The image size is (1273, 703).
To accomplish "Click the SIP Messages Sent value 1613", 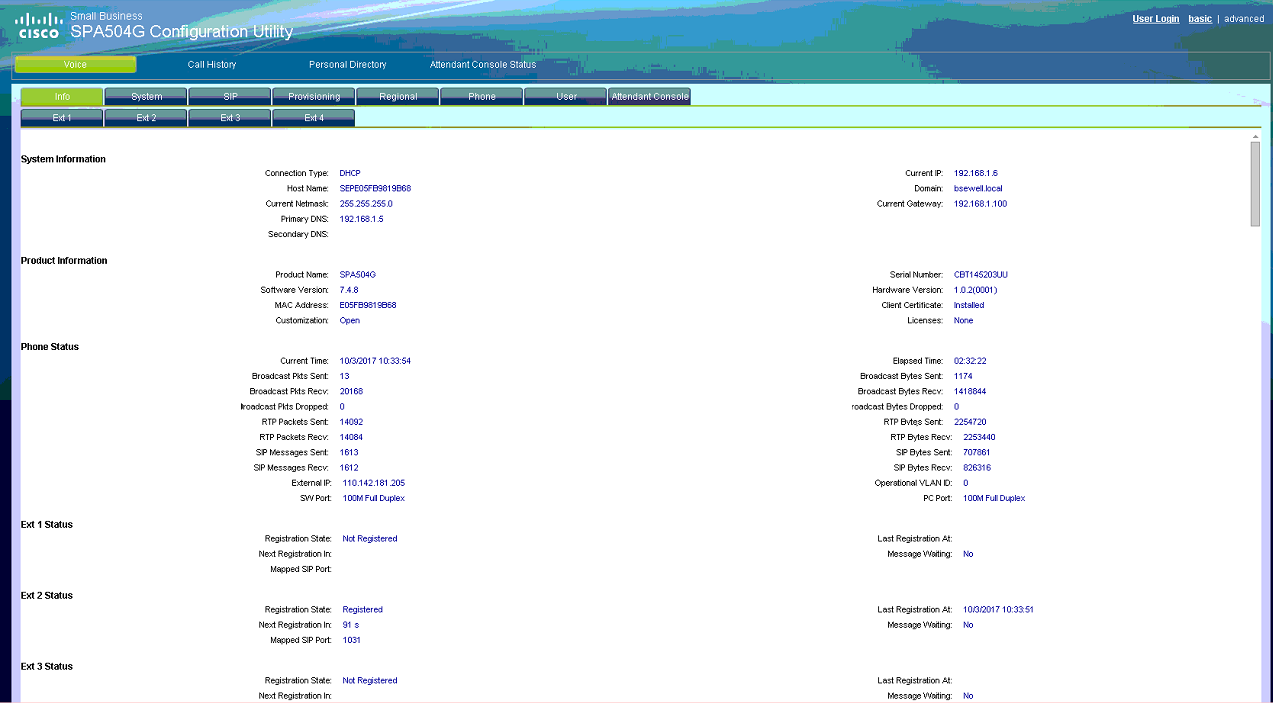I will [349, 452].
